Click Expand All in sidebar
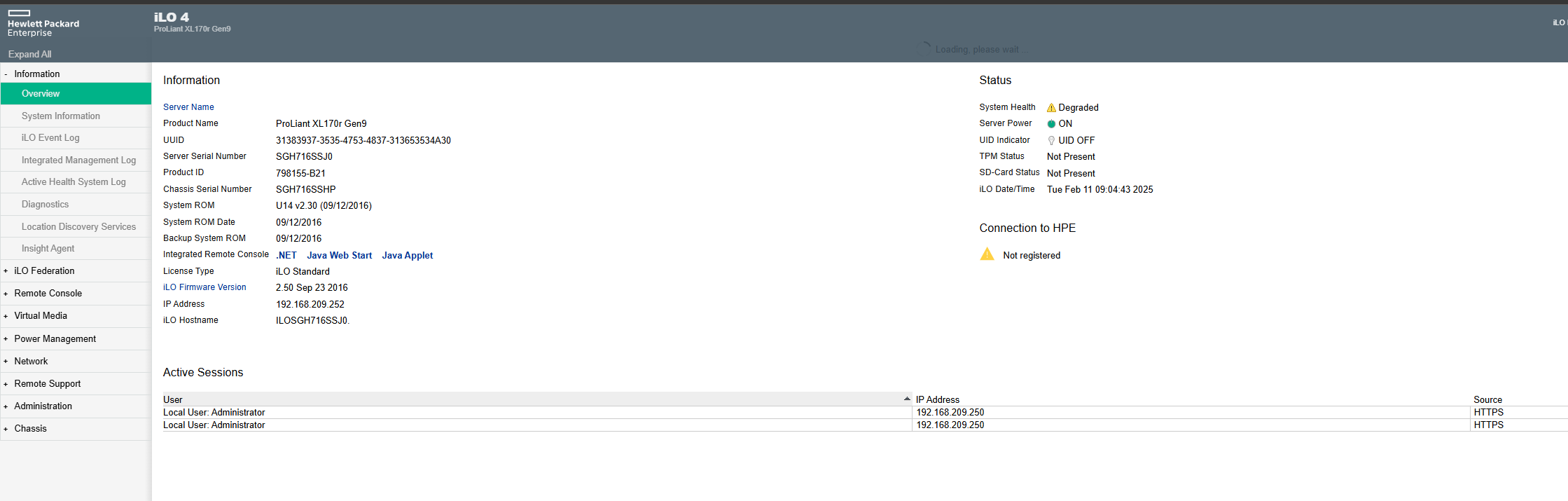The width and height of the screenshot is (1568, 501). point(29,54)
